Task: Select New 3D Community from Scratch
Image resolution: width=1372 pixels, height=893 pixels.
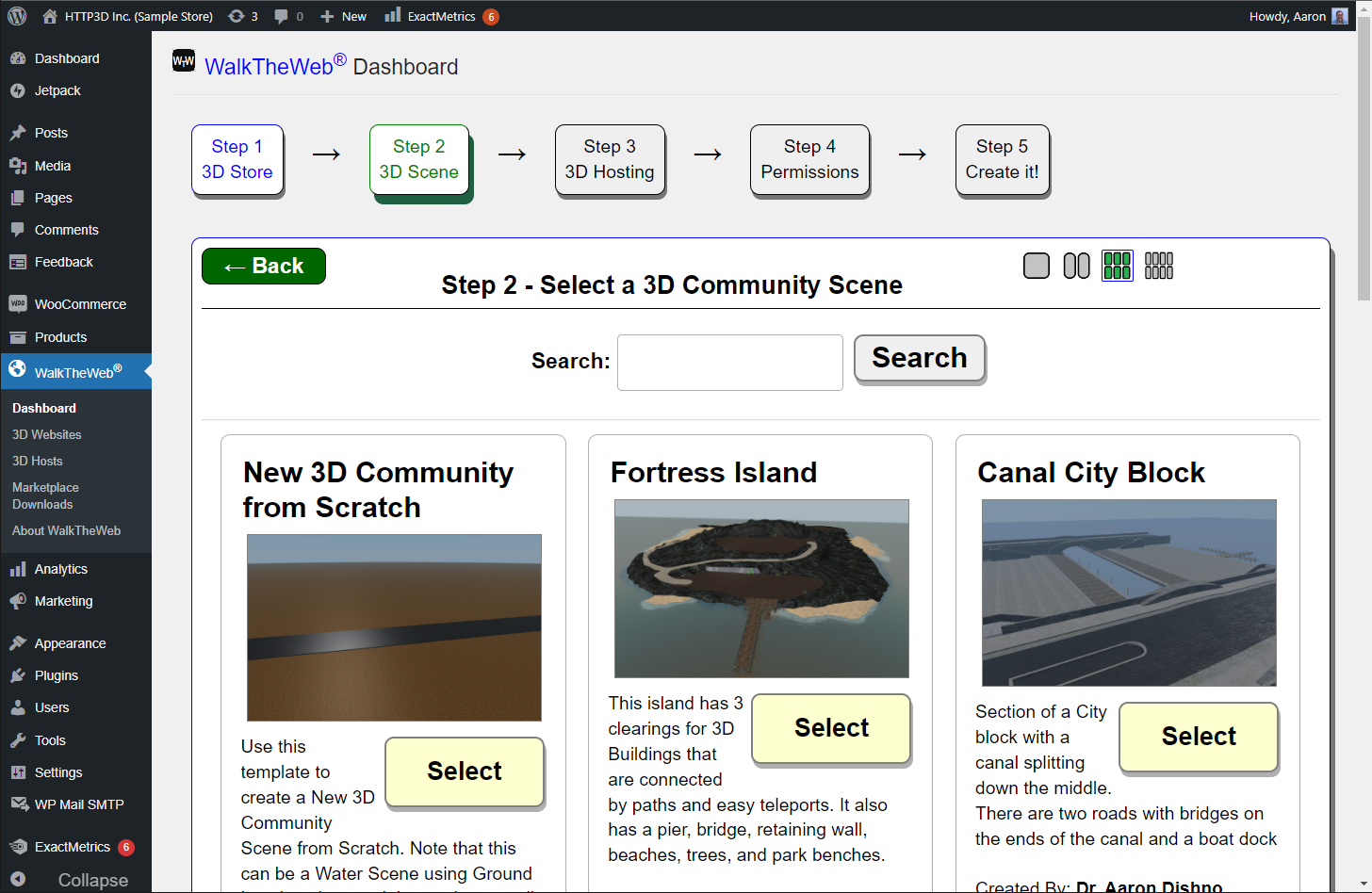Action: (x=465, y=771)
